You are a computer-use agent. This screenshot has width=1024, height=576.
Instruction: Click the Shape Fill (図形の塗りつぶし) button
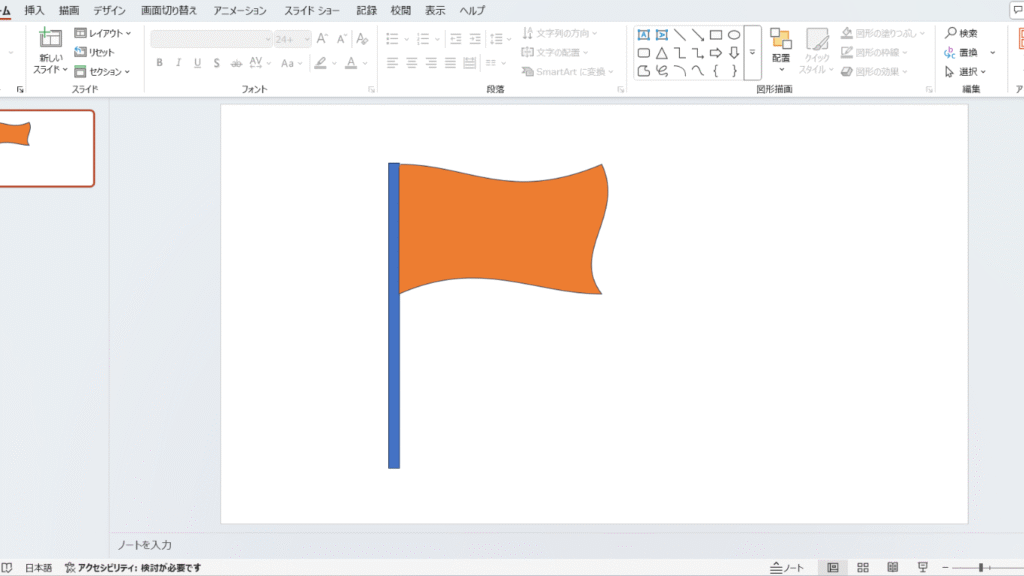tap(879, 33)
